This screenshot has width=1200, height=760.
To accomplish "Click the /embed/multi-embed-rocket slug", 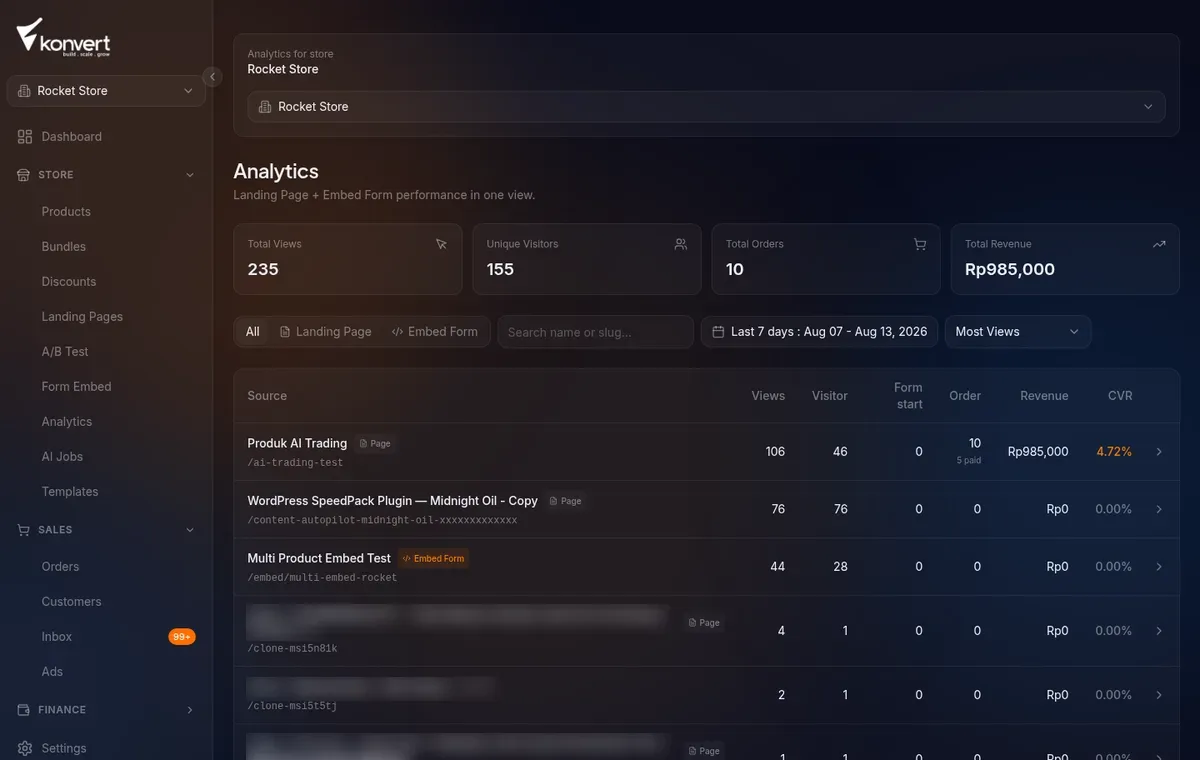I will pos(322,578).
